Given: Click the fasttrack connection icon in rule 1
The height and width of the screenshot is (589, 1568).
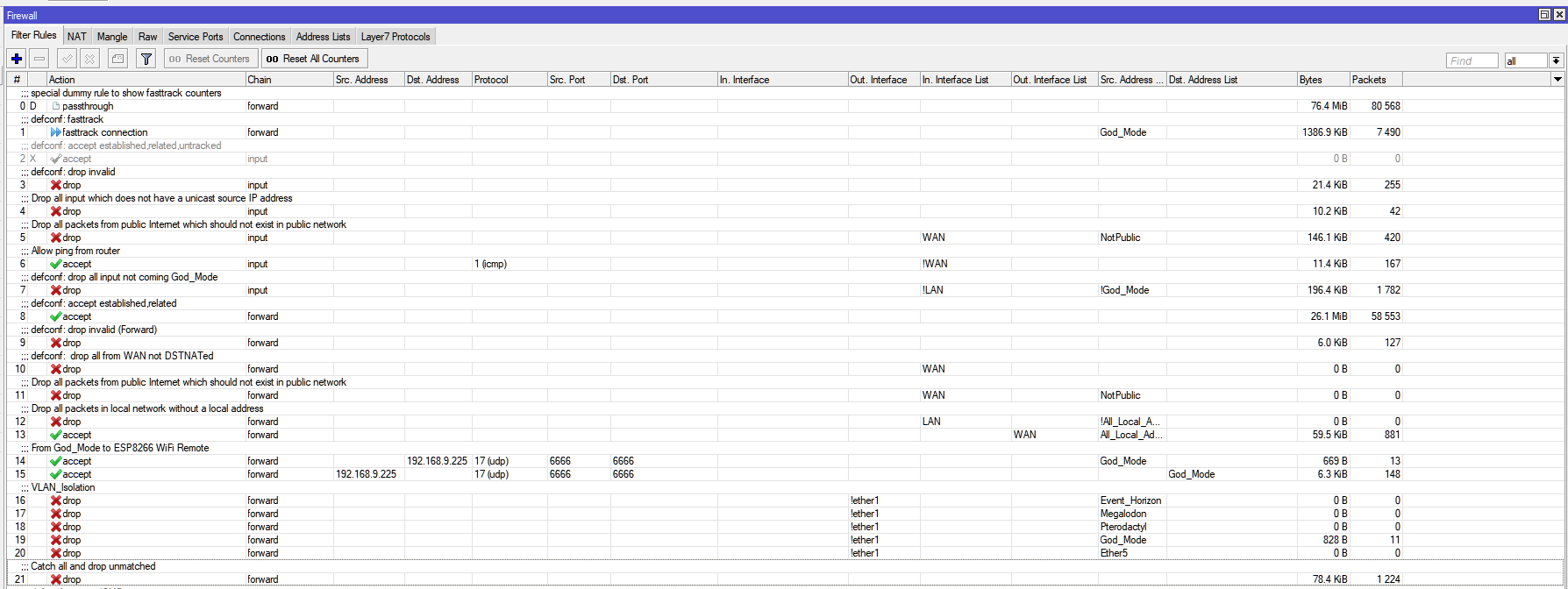Looking at the screenshot, I should pos(56,132).
